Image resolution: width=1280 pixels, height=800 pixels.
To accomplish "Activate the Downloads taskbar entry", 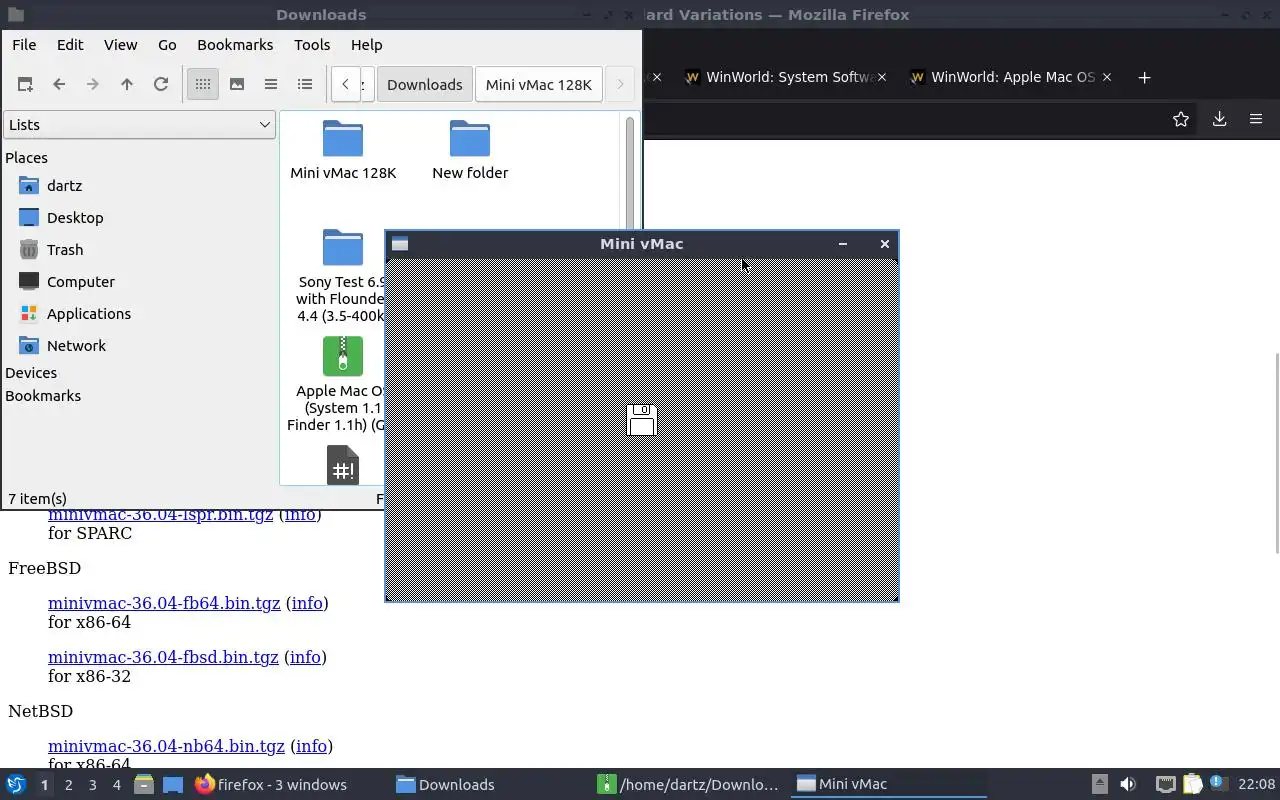I will click(446, 784).
